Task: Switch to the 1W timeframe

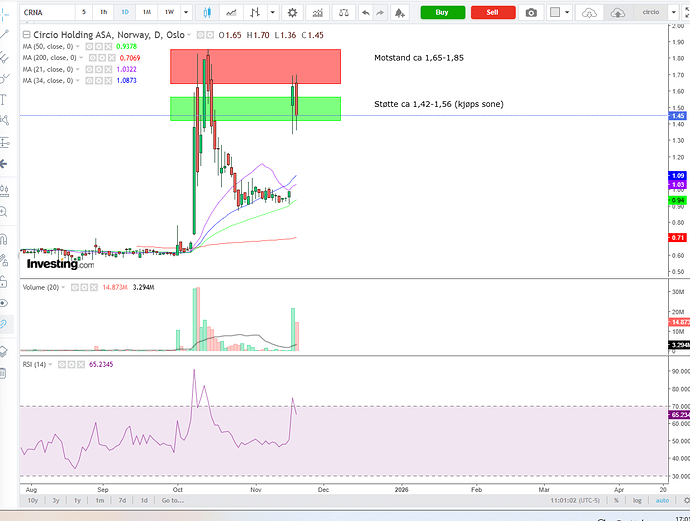Action: (169, 12)
